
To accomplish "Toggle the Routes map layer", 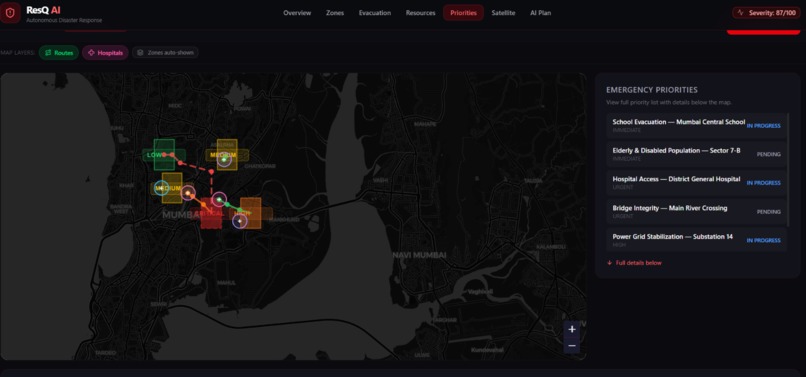I will (x=59, y=52).
